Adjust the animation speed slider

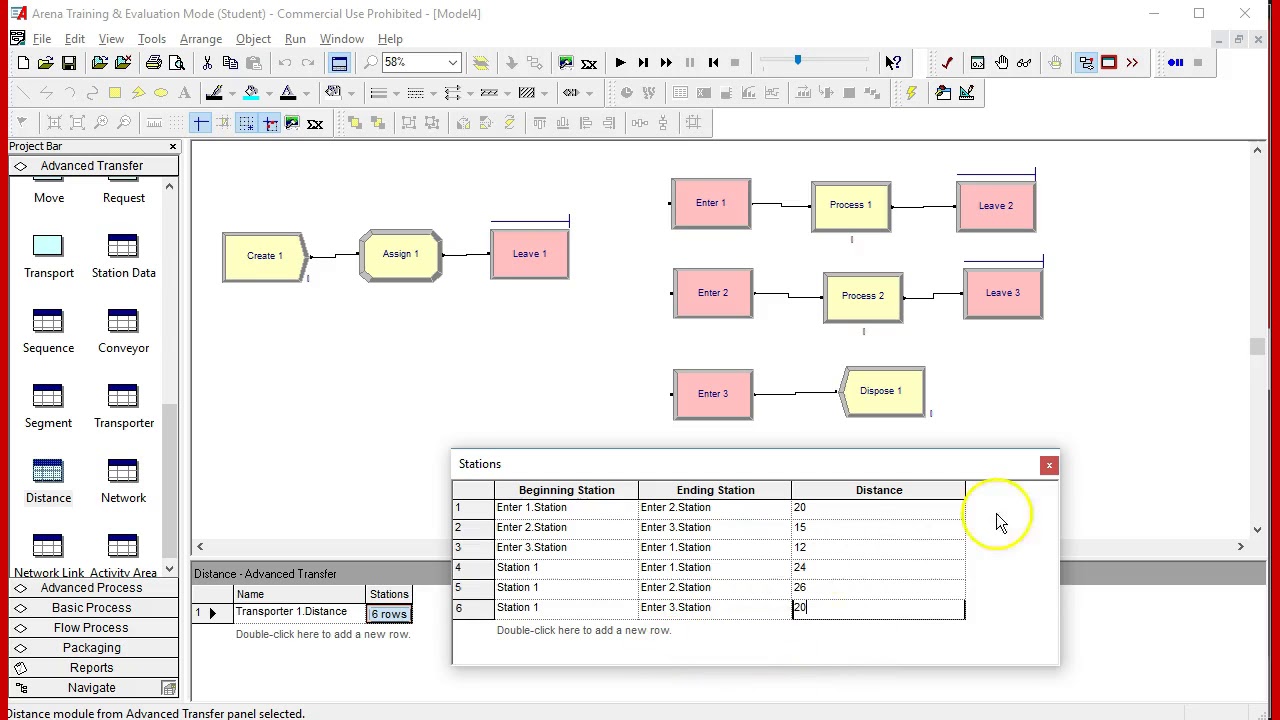(x=798, y=62)
